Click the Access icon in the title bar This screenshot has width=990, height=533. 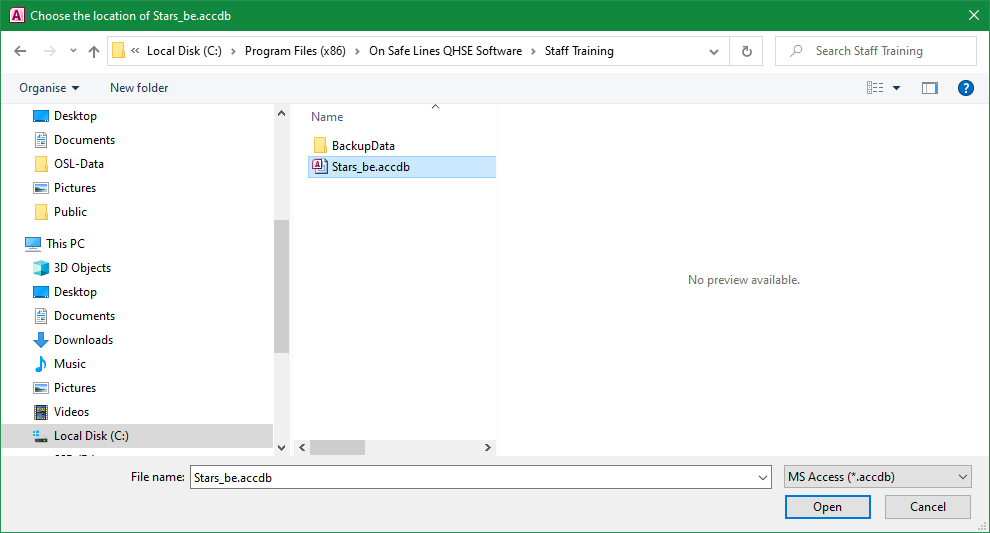pyautogui.click(x=17, y=15)
